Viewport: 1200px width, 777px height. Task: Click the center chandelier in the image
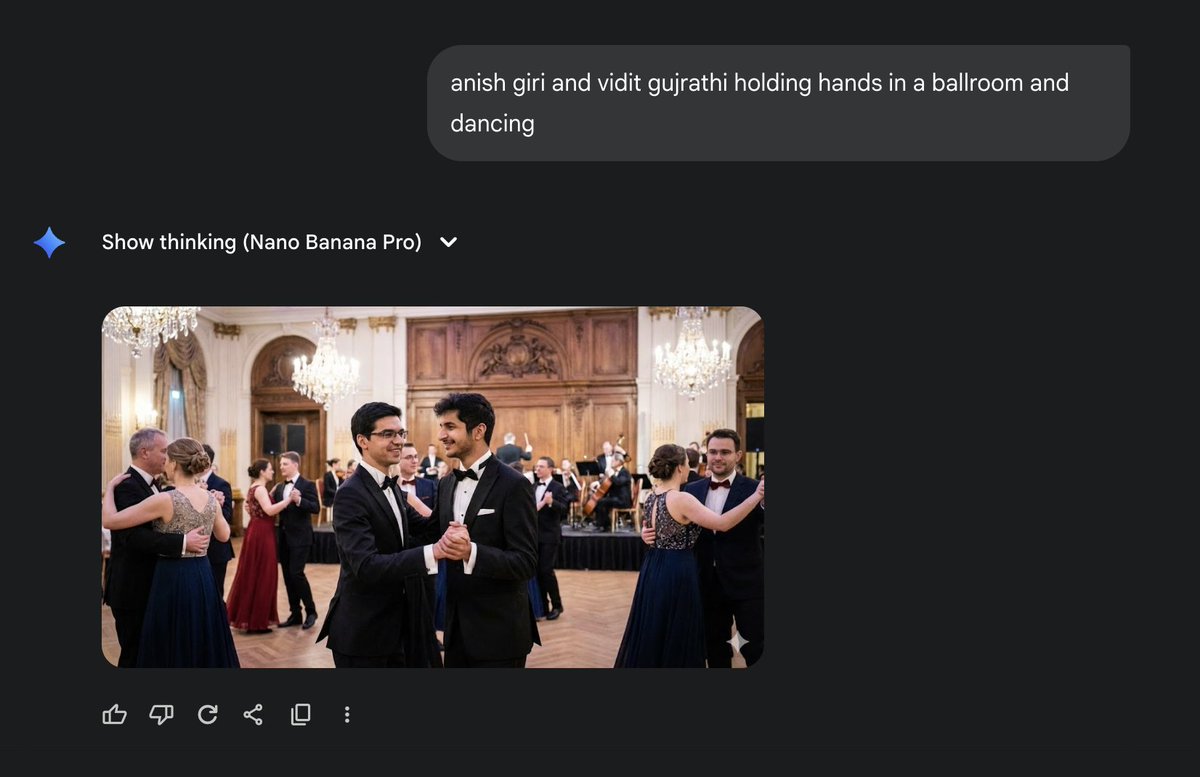[x=325, y=370]
